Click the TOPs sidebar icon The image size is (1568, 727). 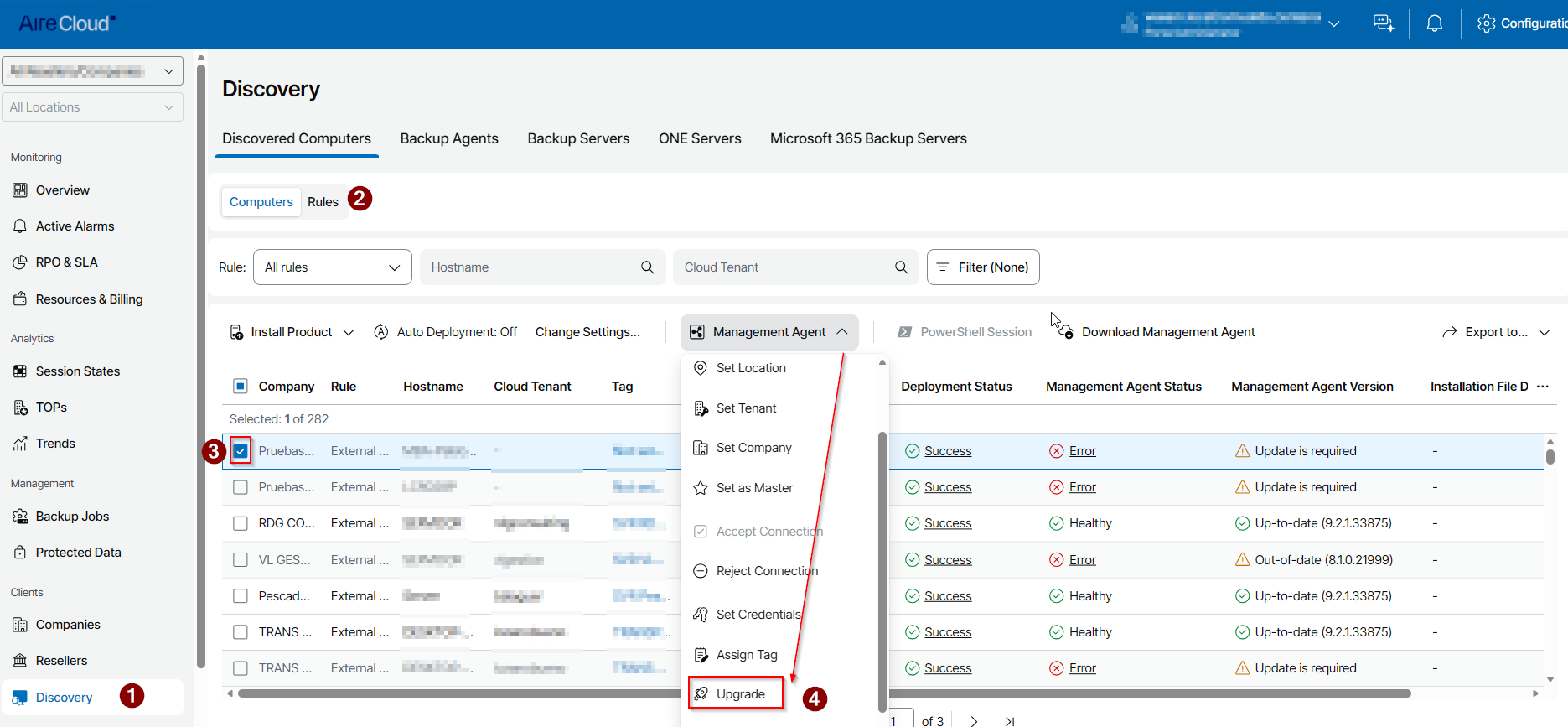[x=20, y=408]
